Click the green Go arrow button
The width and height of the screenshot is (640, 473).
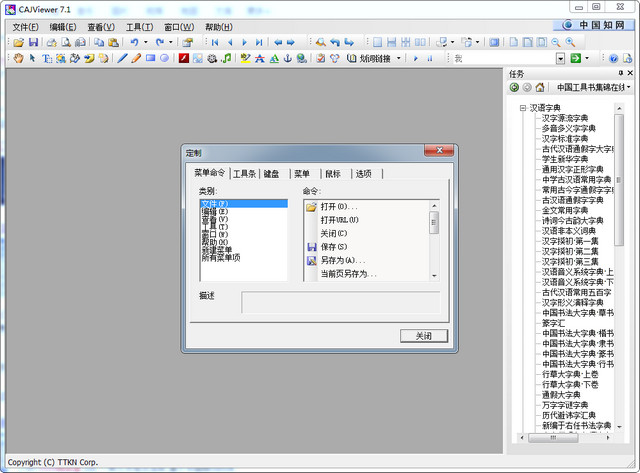[576, 58]
